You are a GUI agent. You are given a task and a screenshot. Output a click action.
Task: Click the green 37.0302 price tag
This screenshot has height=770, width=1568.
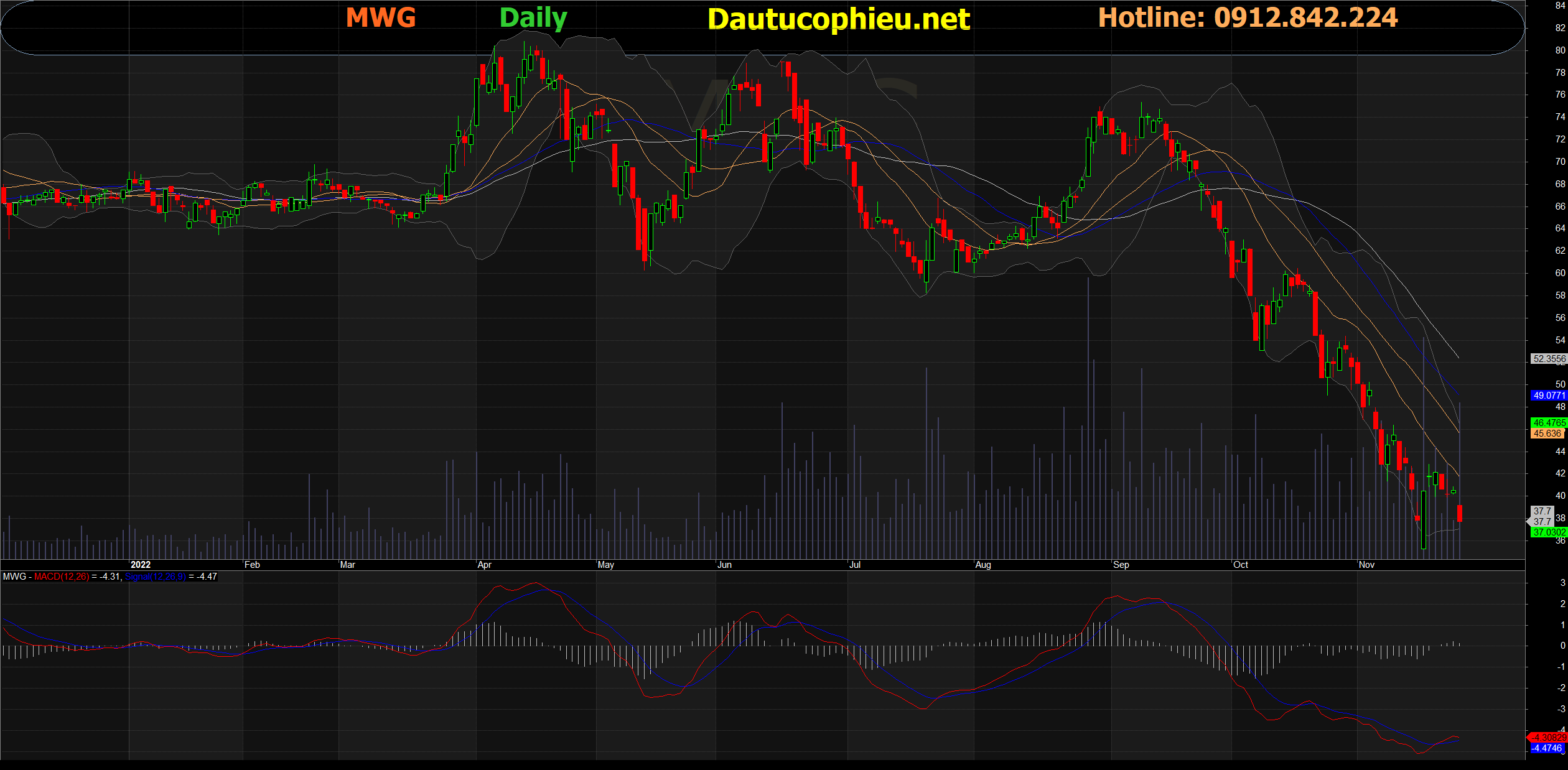[1548, 532]
